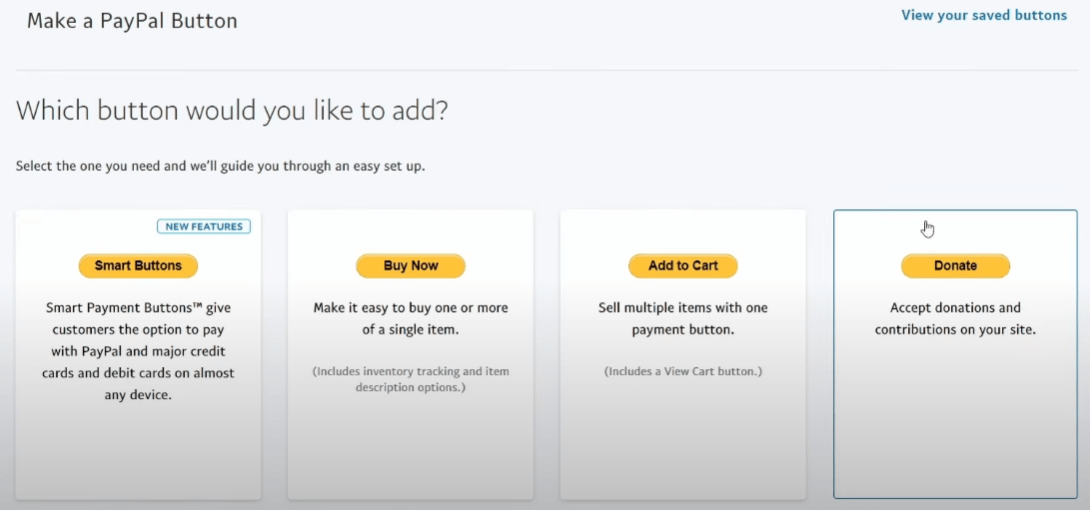Choose the yellow Buy Now button
This screenshot has height=510, width=1090.
(x=410, y=266)
